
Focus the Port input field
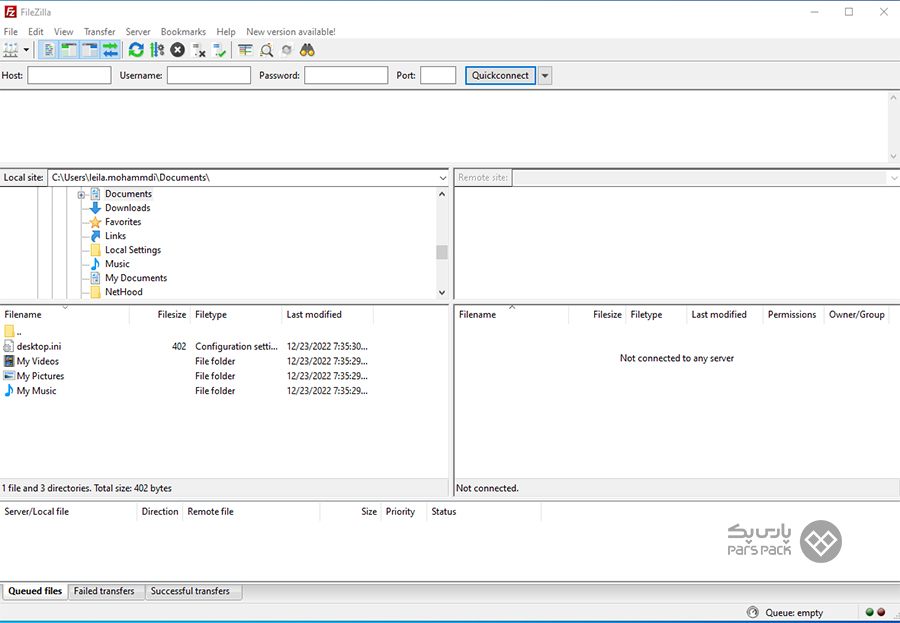coord(438,75)
